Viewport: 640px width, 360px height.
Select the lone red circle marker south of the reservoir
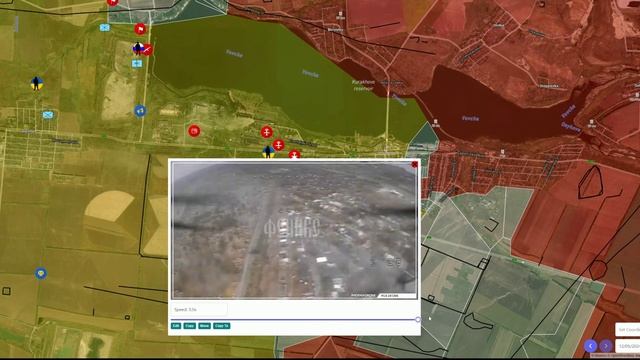[x=194, y=131]
